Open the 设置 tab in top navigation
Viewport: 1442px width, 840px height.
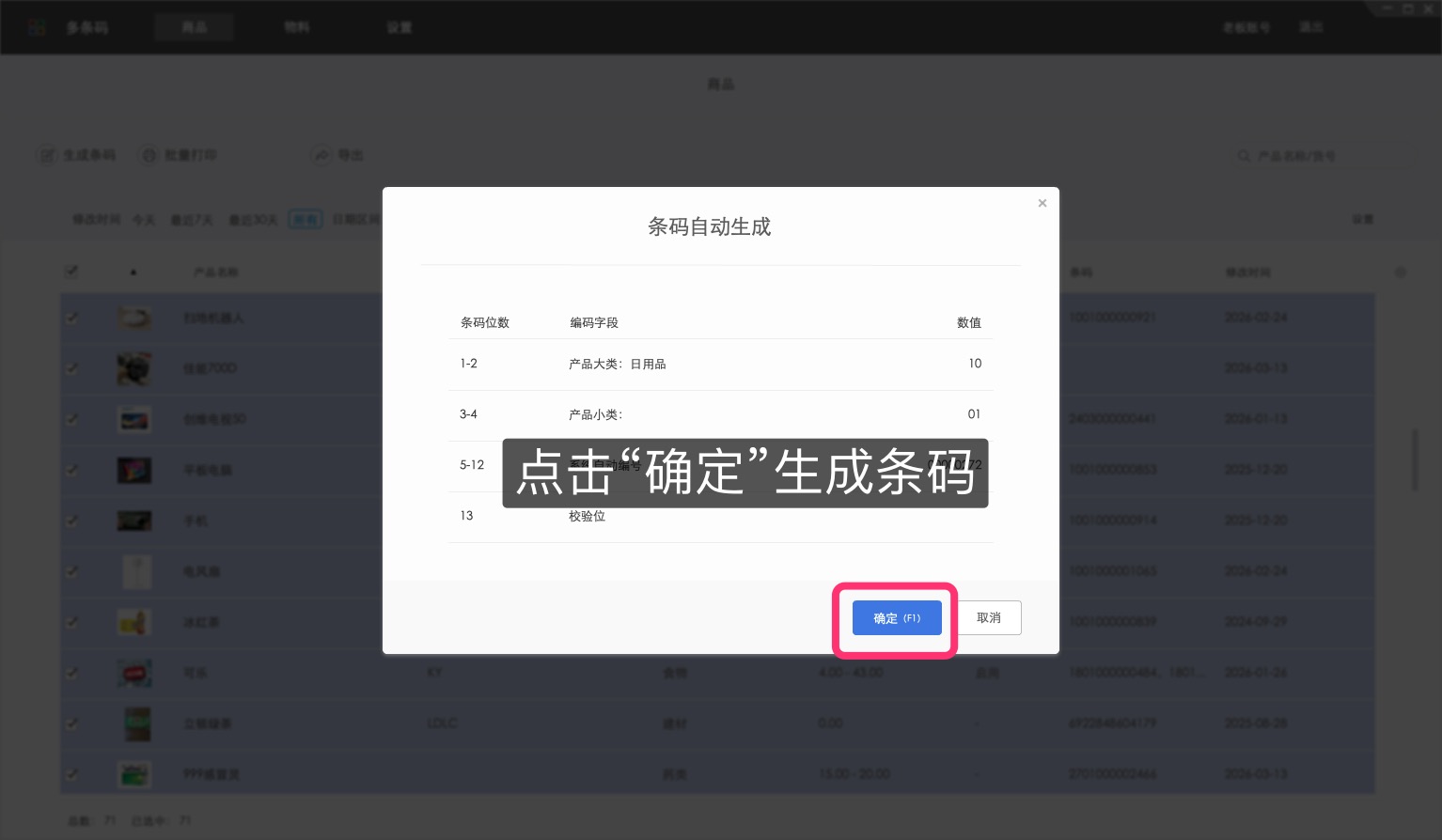point(399,27)
